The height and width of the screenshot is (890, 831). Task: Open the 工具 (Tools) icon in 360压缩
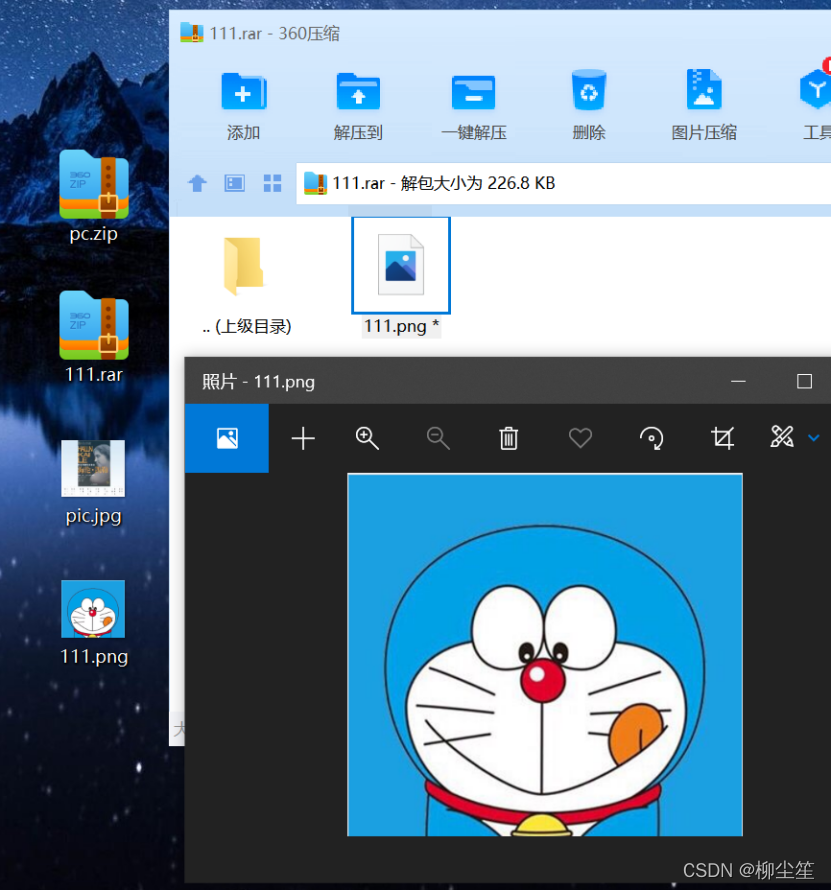816,89
